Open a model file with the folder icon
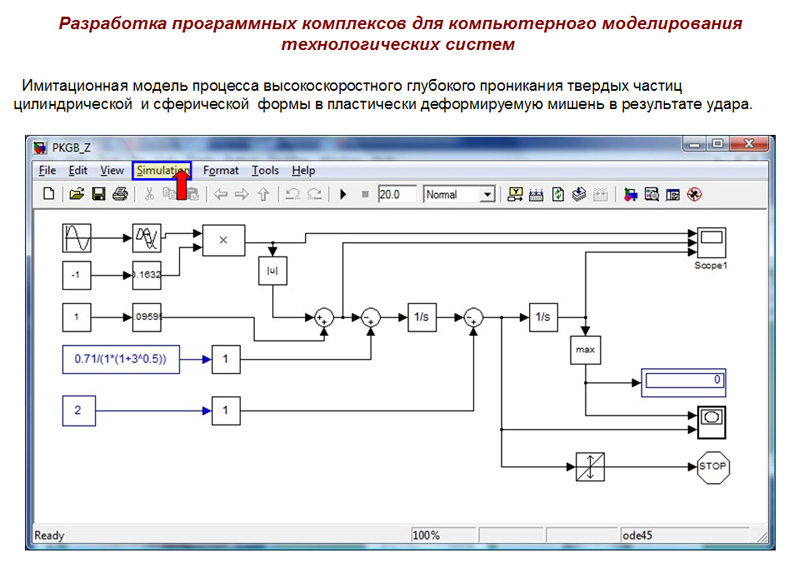Screen dimensions: 794x573 click(76, 194)
